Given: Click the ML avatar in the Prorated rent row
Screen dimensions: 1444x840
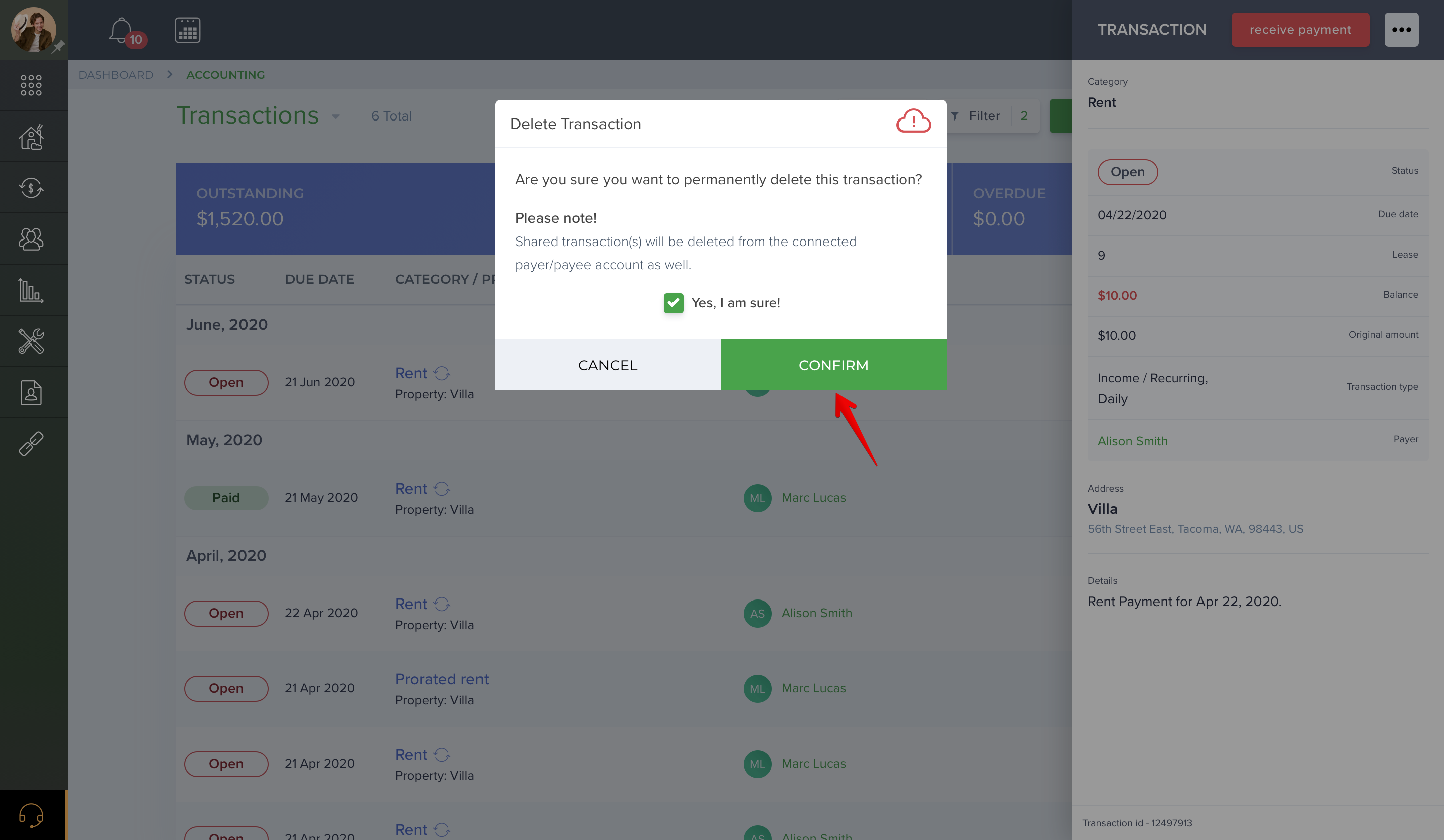Looking at the screenshot, I should tap(757, 689).
